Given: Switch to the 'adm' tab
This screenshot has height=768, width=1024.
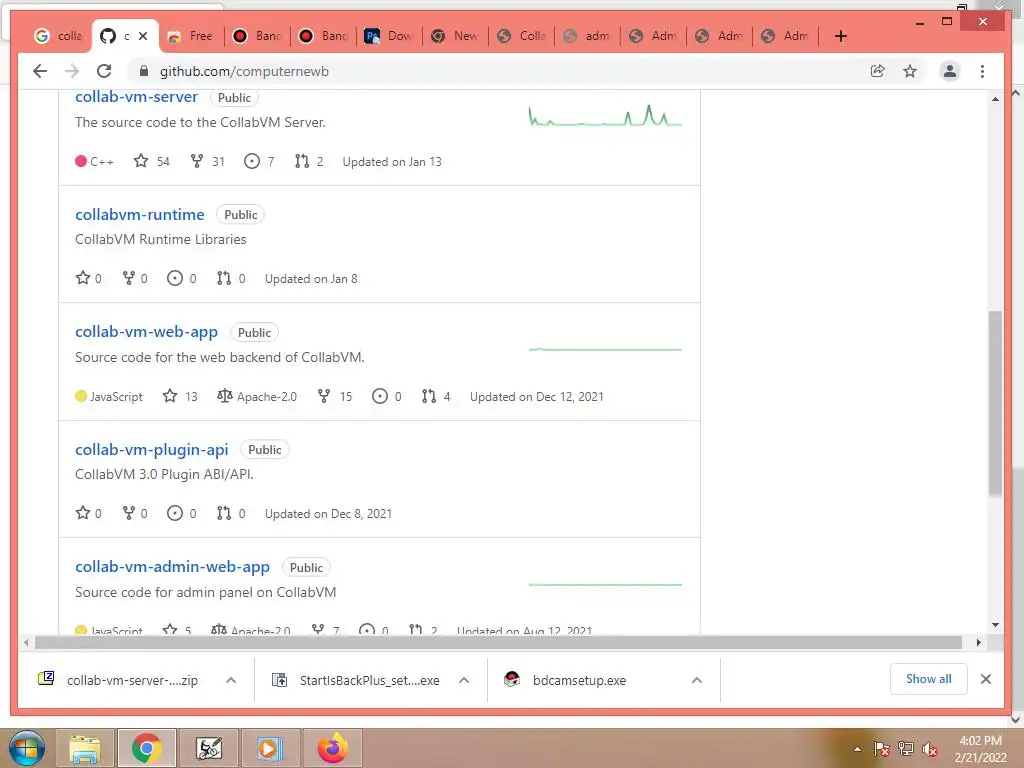Looking at the screenshot, I should coord(587,36).
